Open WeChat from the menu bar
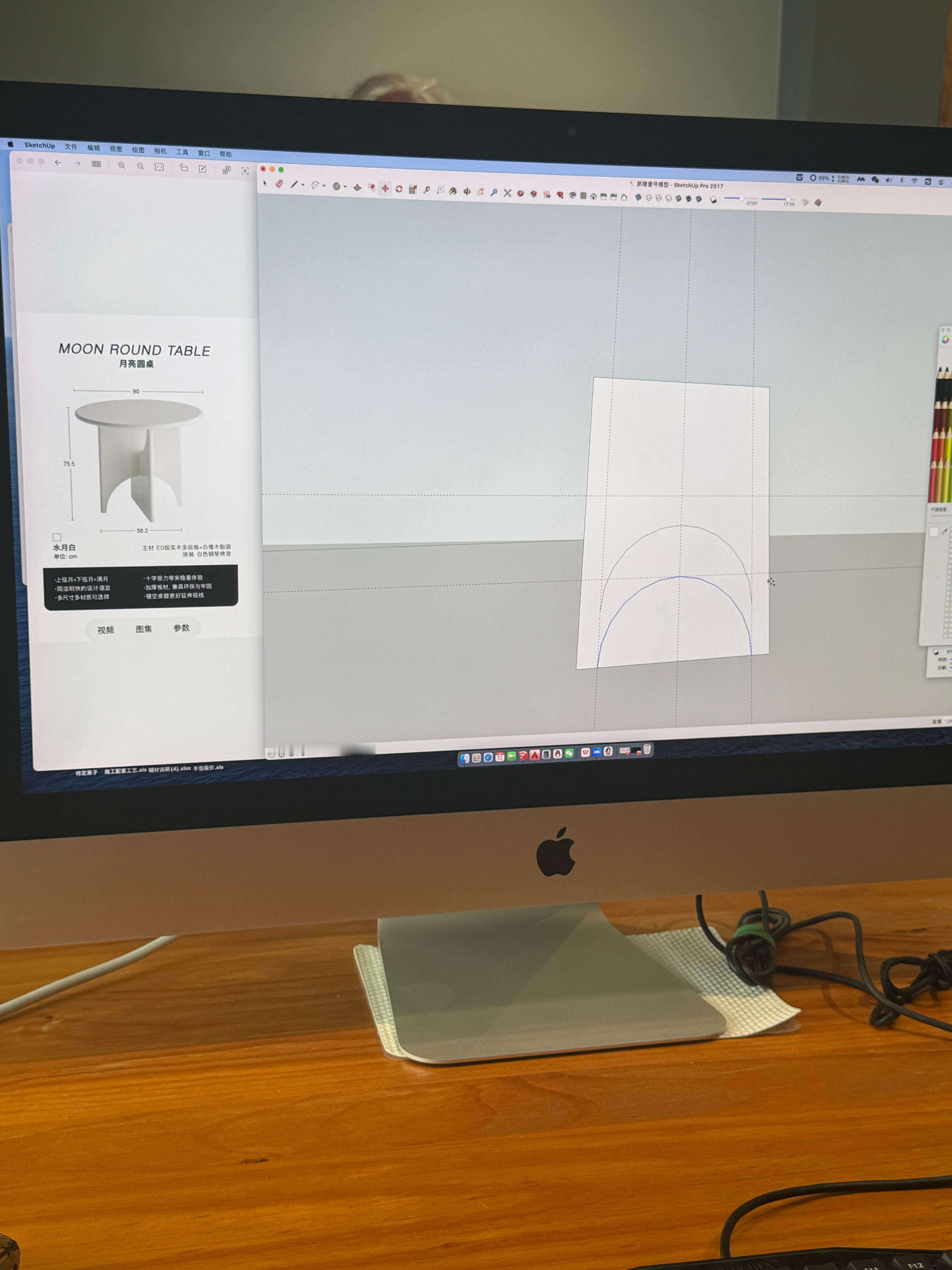The image size is (952, 1270). (x=875, y=180)
